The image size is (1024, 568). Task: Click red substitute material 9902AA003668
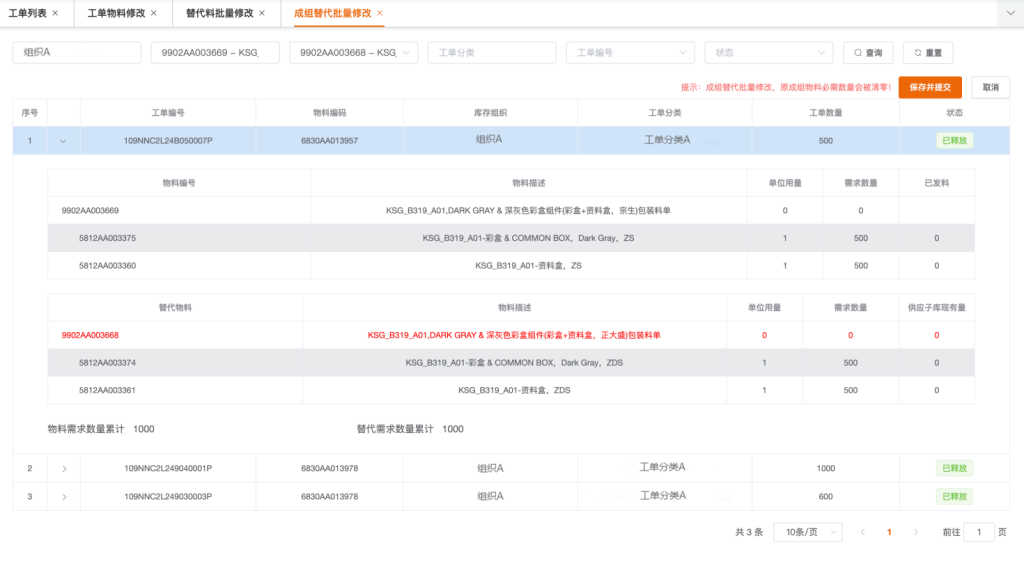coord(90,335)
